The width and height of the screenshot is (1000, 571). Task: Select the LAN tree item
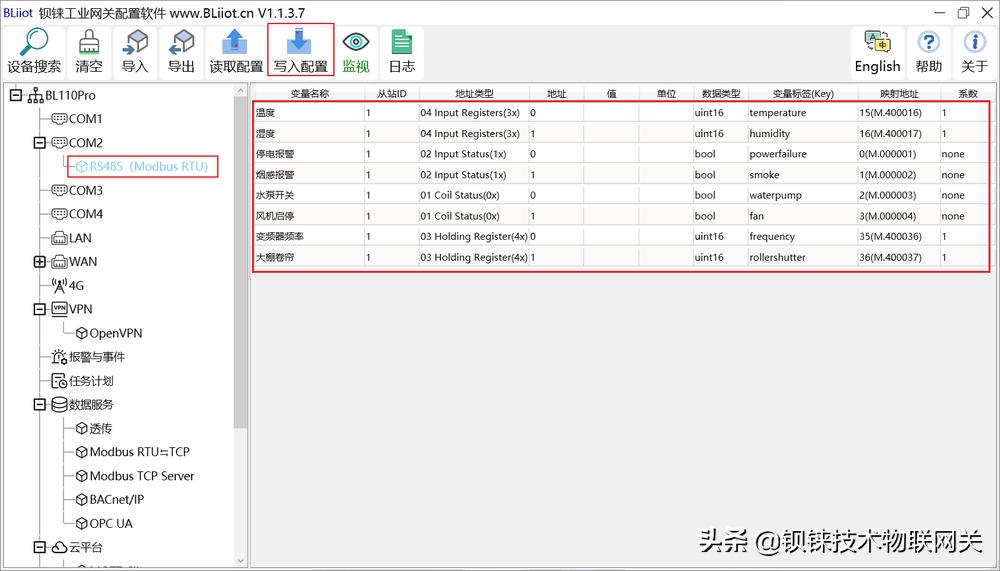80,238
